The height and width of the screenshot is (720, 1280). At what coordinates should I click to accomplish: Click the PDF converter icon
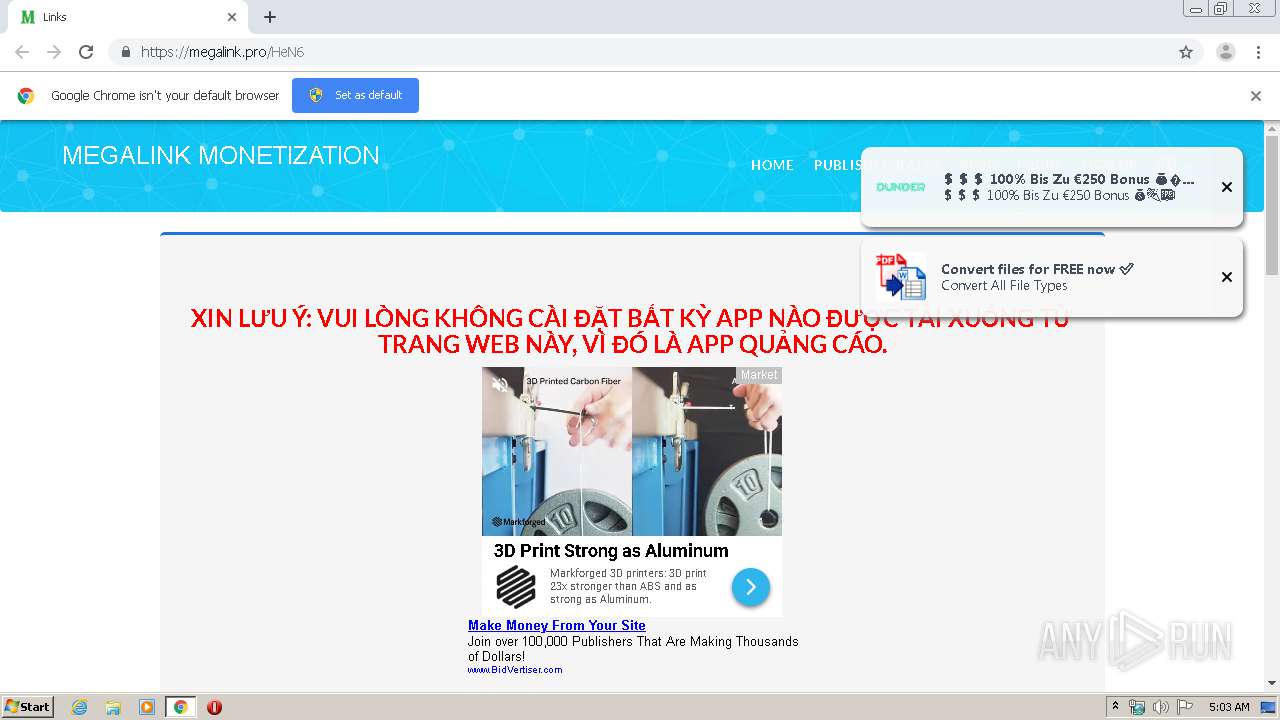tap(901, 277)
